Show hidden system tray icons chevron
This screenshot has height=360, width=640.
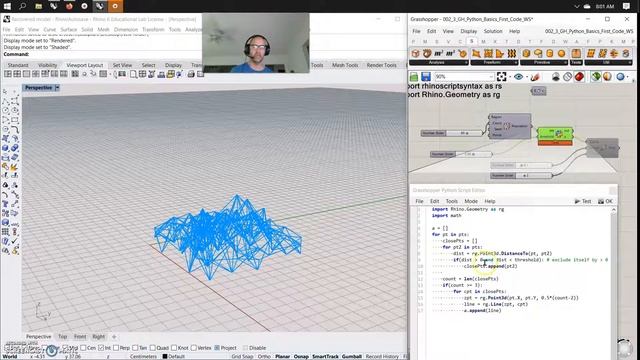point(576,7)
